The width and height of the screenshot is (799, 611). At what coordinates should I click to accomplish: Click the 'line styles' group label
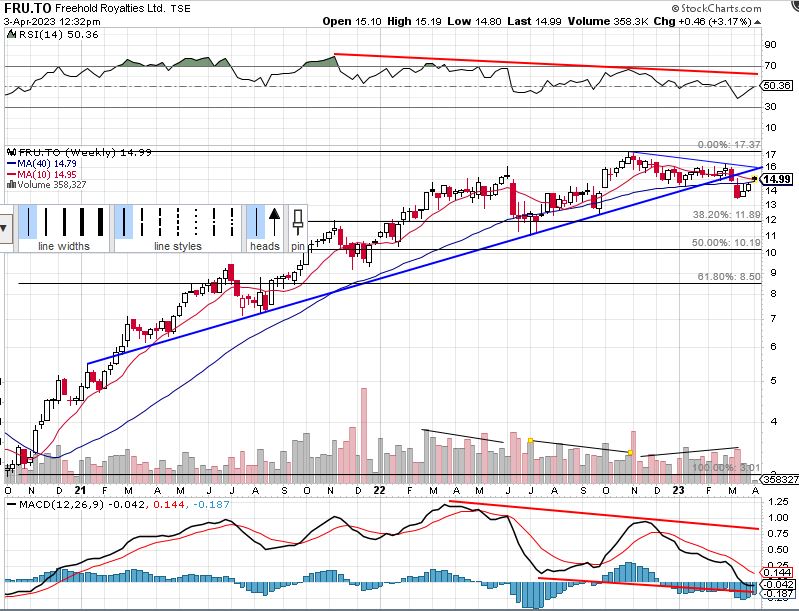(x=178, y=246)
